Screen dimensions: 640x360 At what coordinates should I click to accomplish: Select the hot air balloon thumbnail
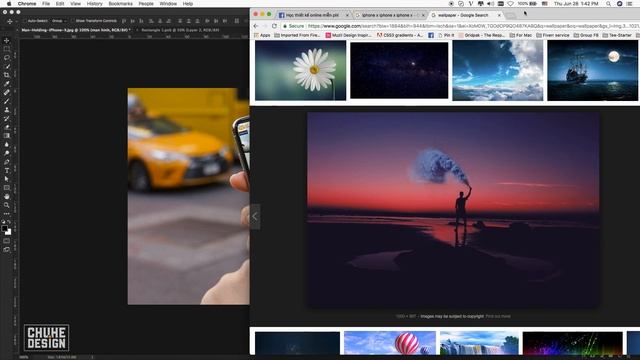(390, 343)
